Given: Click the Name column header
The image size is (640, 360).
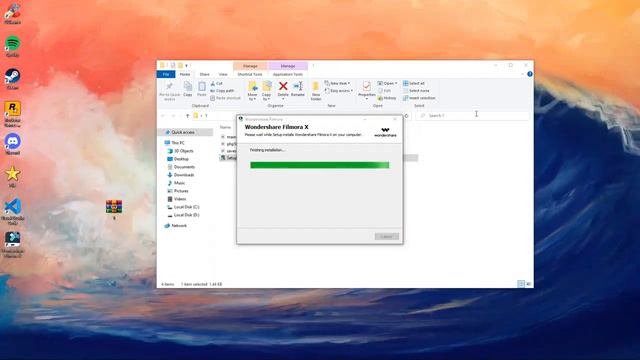Looking at the screenshot, I should (x=226, y=127).
